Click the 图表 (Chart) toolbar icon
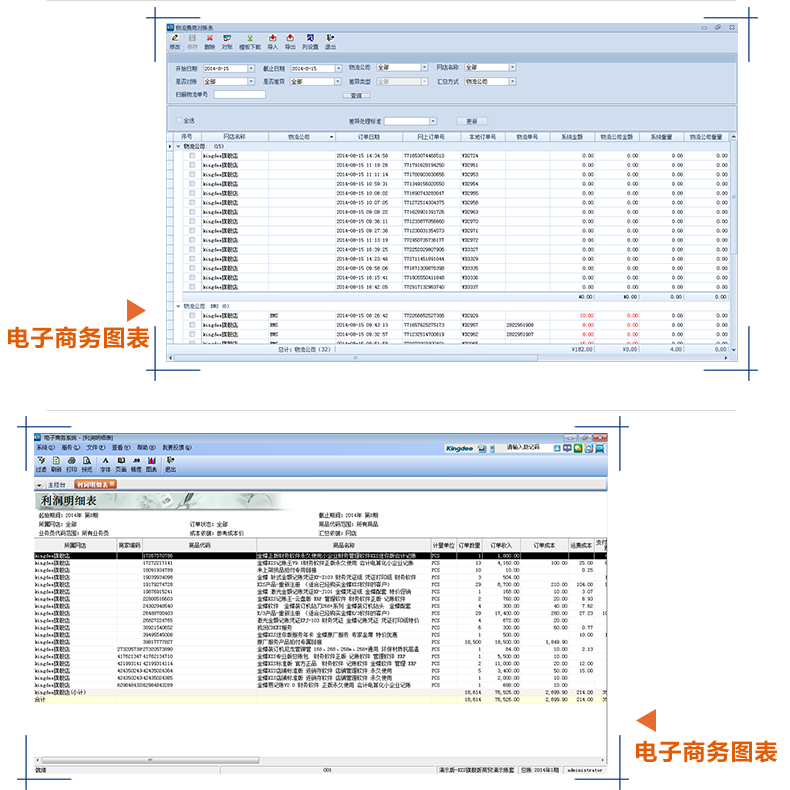 pos(151,463)
